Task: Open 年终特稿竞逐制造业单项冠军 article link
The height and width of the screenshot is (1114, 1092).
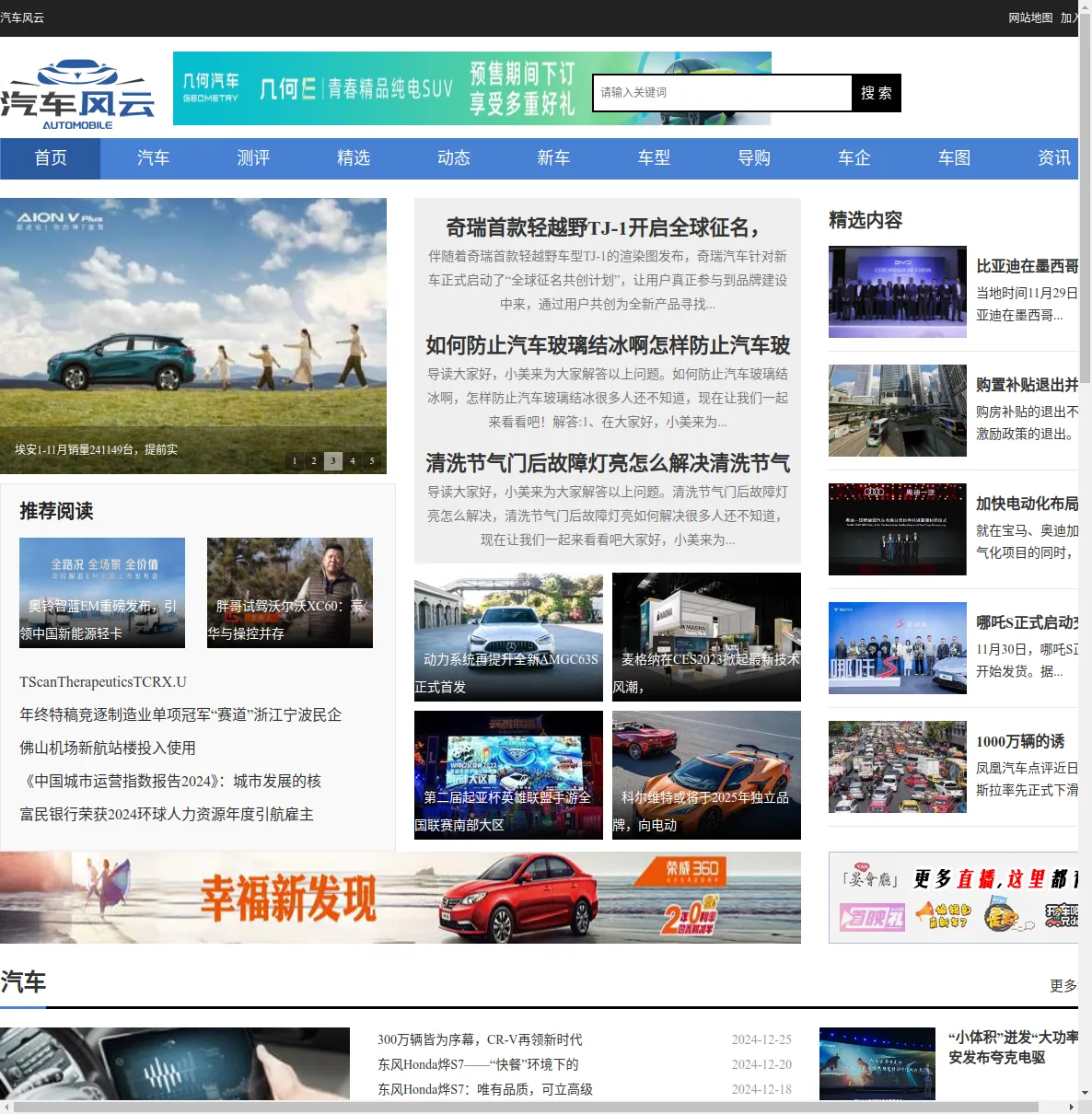Action: [180, 715]
